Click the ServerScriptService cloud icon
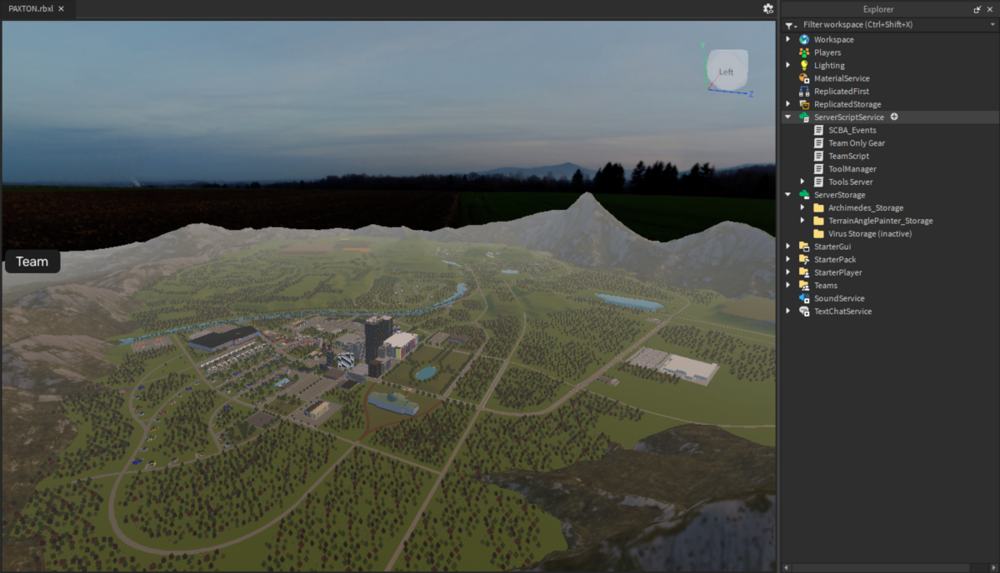The height and width of the screenshot is (573, 1000). [804, 117]
